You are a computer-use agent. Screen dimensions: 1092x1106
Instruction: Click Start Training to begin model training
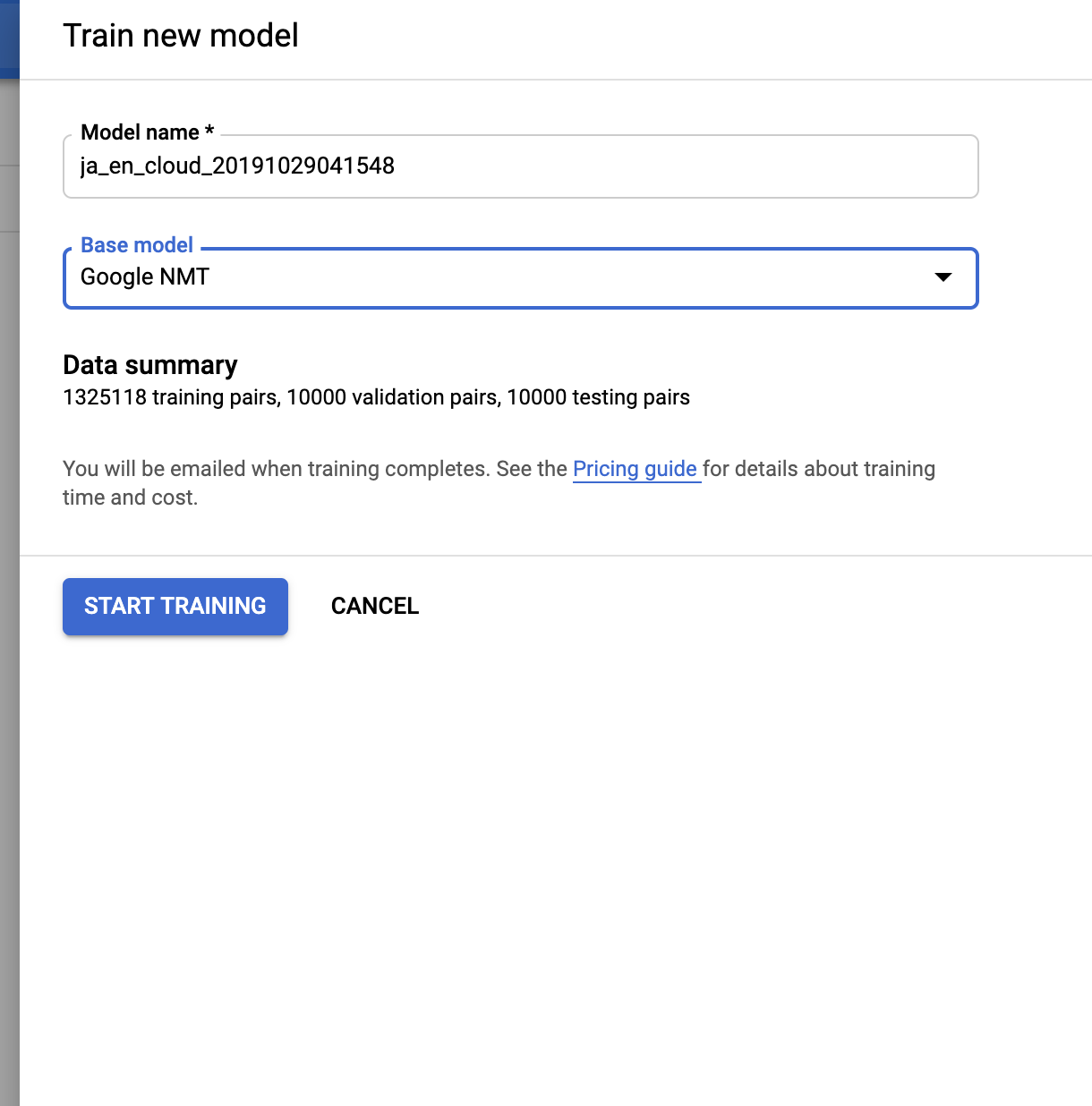click(x=175, y=607)
